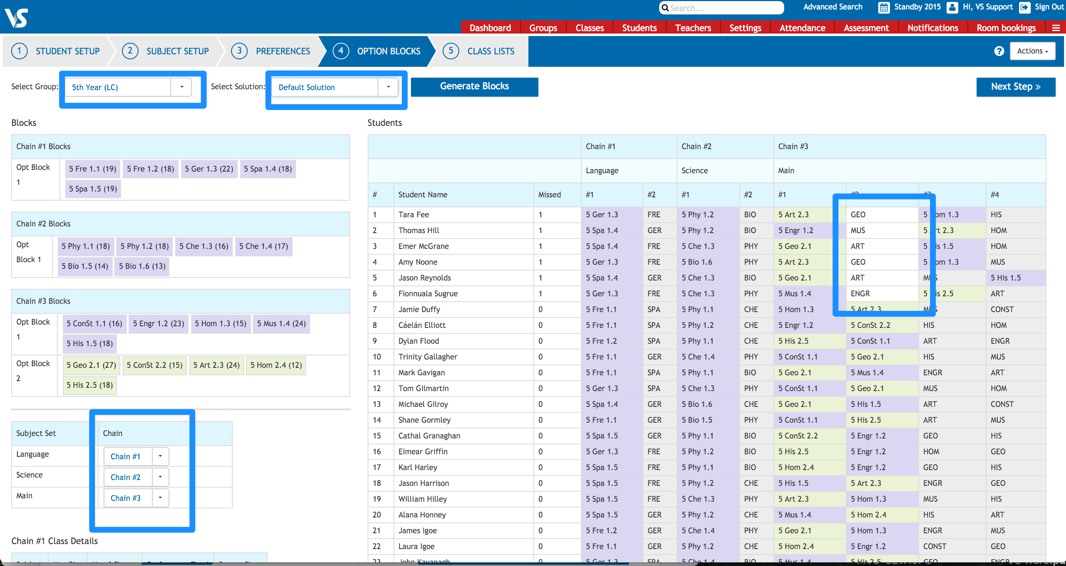Go to step 4 Option Blocks
The image size is (1066, 566).
[x=377, y=51]
